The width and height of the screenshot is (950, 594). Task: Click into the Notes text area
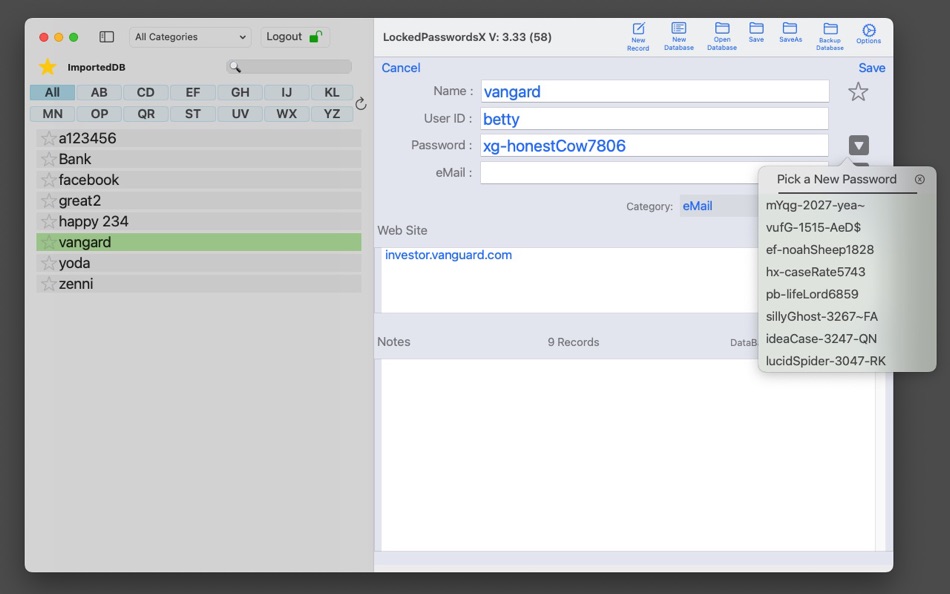click(628, 455)
